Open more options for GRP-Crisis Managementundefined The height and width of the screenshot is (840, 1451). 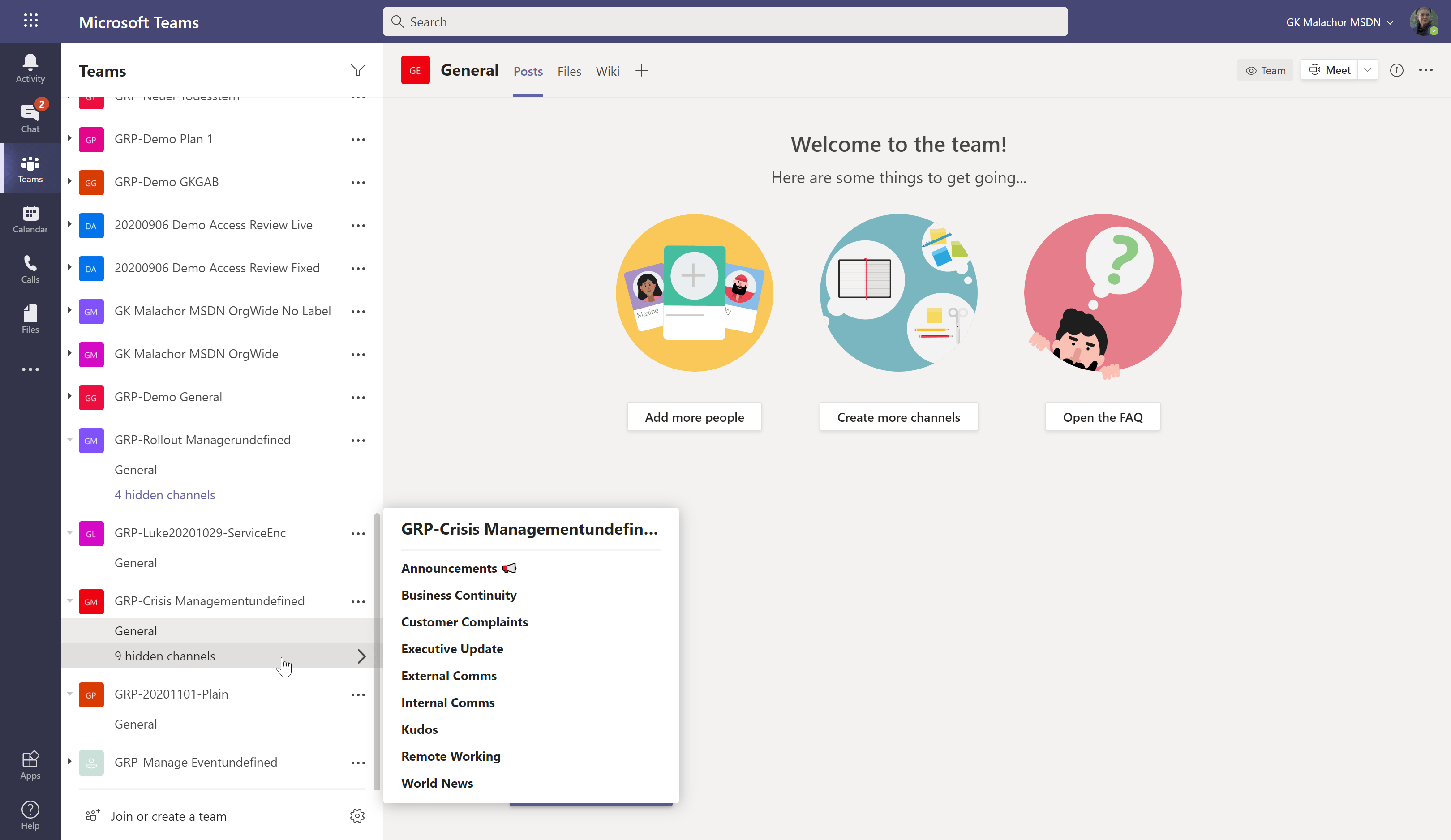click(357, 602)
